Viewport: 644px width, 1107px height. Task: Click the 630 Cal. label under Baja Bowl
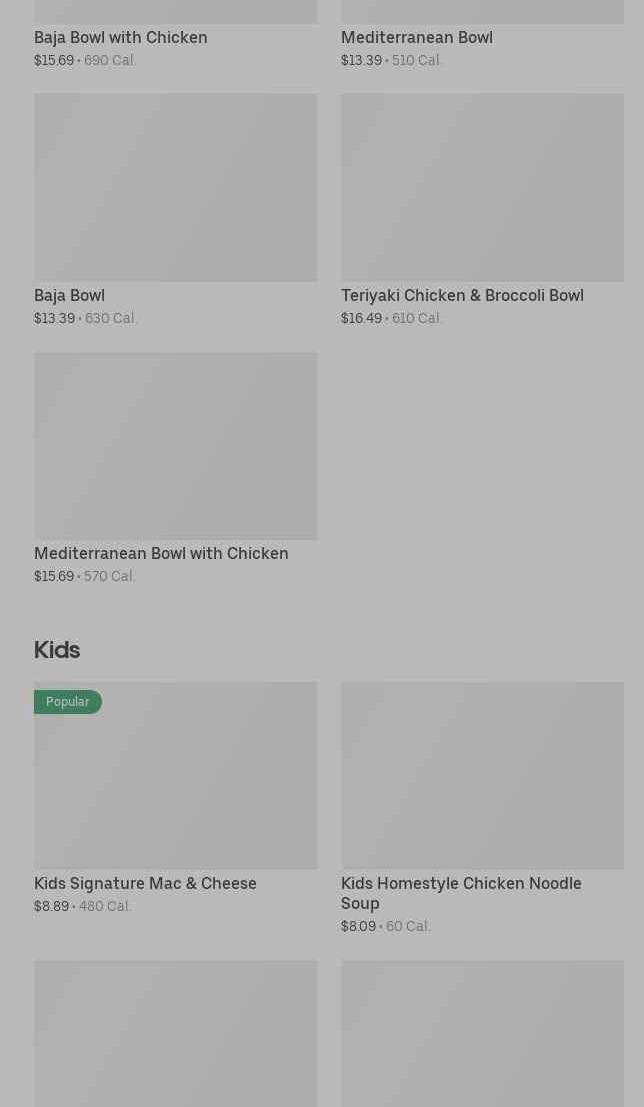point(111,319)
